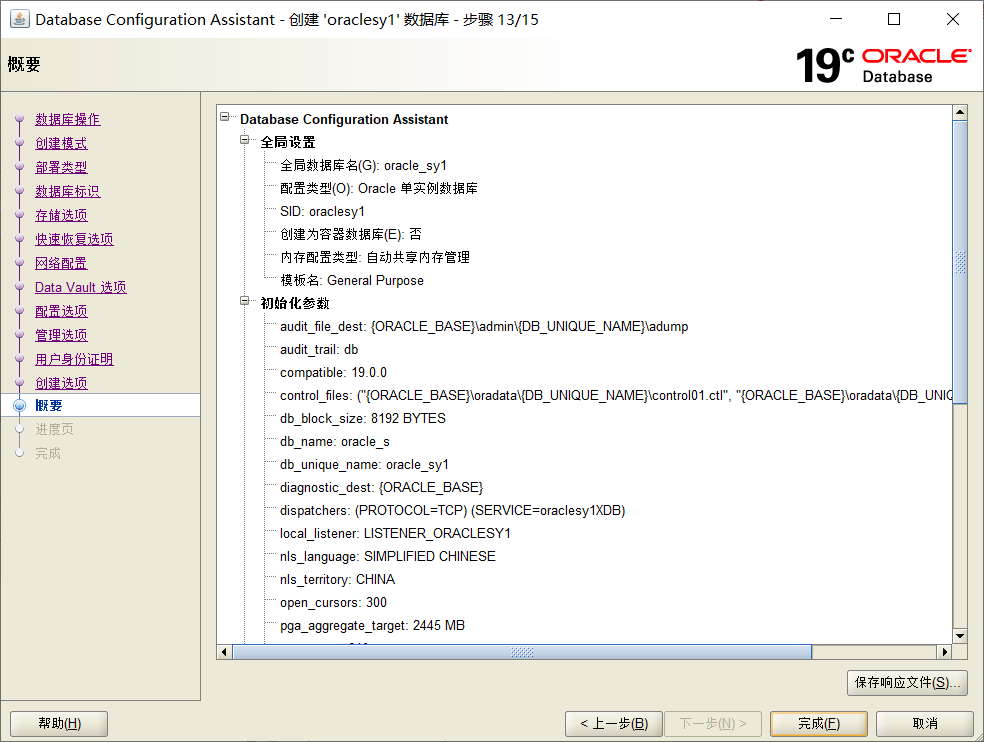Go to 创建模式 step

61,143
